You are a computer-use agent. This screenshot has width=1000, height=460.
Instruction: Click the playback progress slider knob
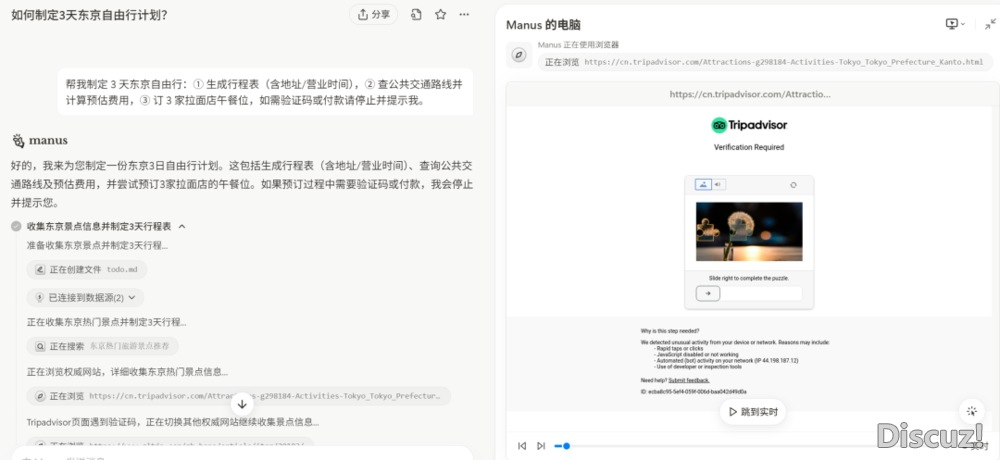point(566,446)
